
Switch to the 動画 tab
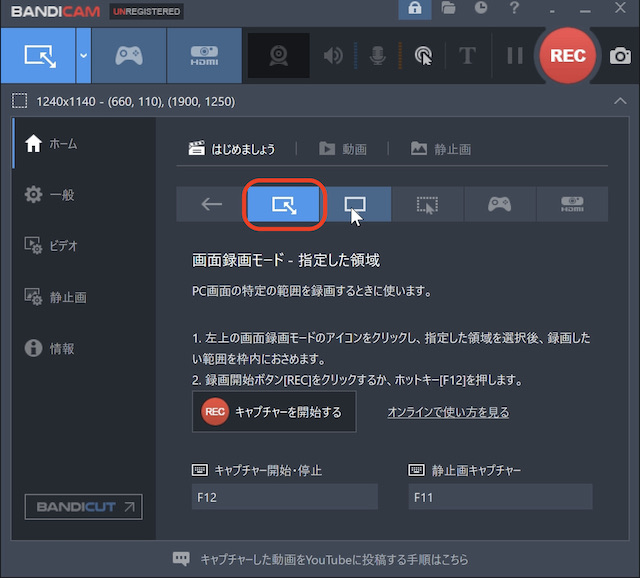(343, 149)
